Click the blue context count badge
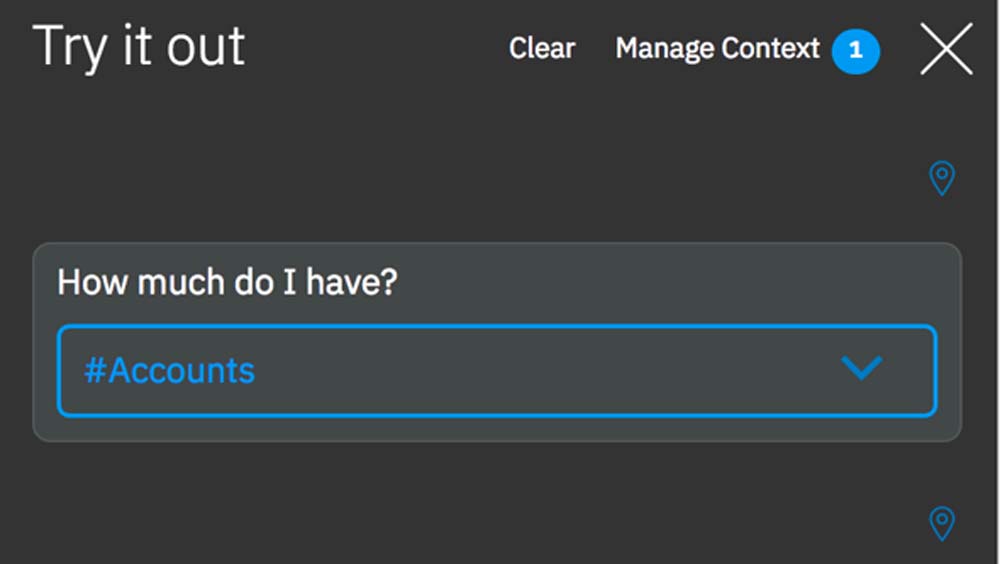Image resolution: width=1000 pixels, height=564 pixels. pos(855,50)
